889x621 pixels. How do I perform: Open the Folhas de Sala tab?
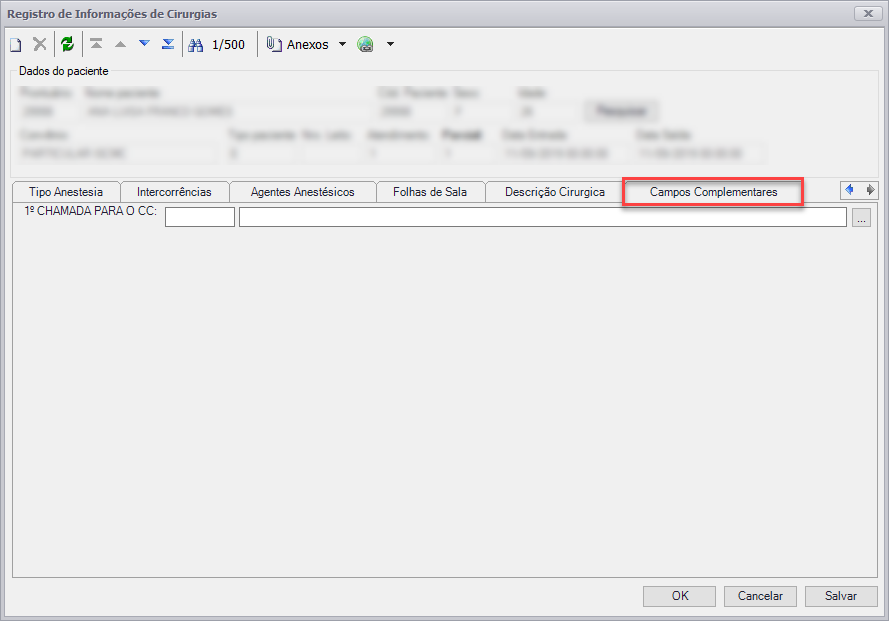(430, 192)
